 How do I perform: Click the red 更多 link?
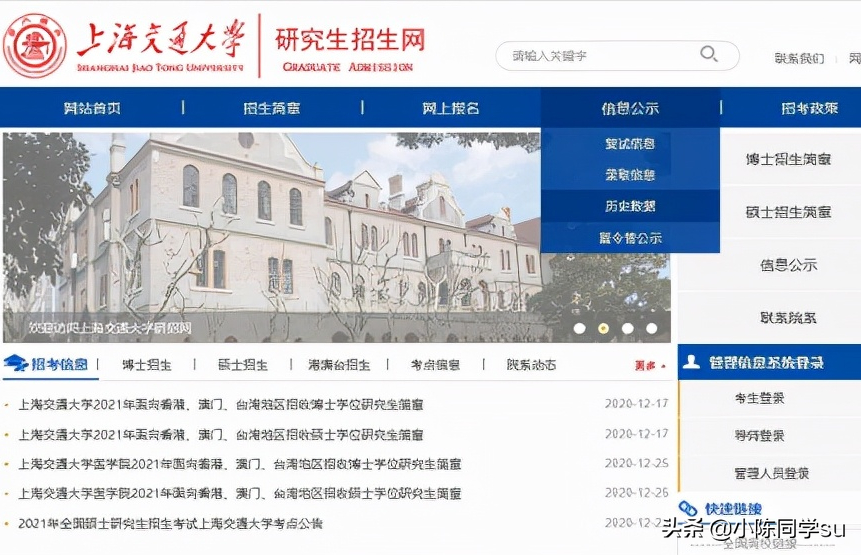(x=648, y=366)
